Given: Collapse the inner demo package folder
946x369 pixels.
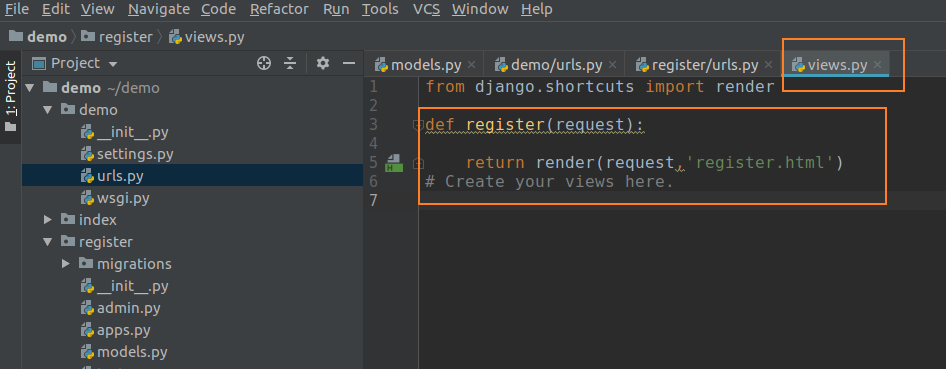Looking at the screenshot, I should tap(48, 110).
